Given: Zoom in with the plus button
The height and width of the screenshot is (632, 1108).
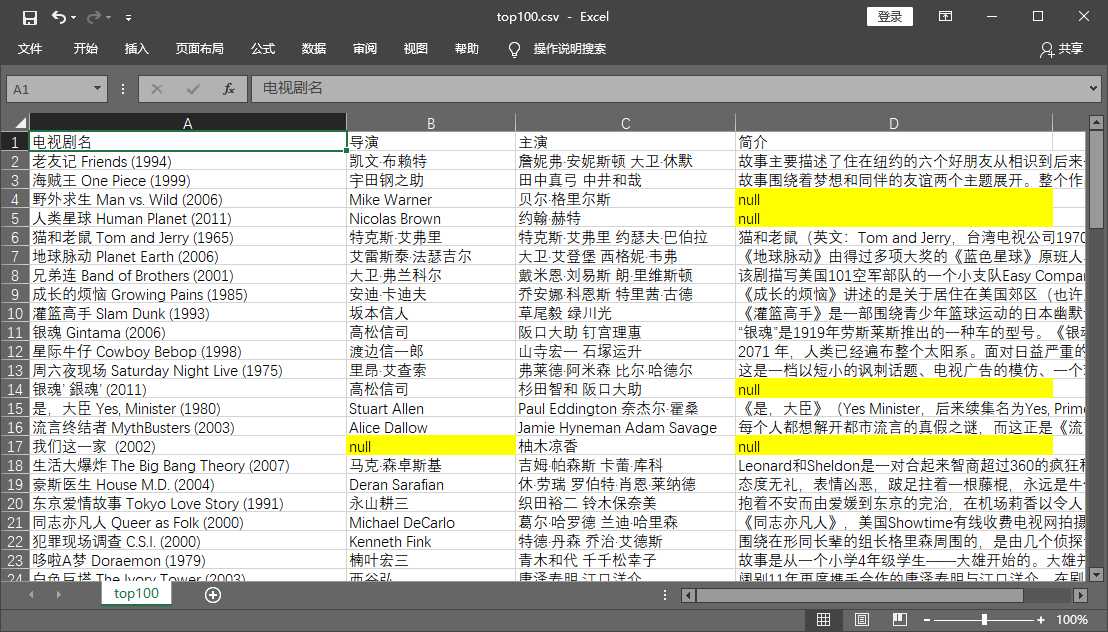Looking at the screenshot, I should [1040, 620].
